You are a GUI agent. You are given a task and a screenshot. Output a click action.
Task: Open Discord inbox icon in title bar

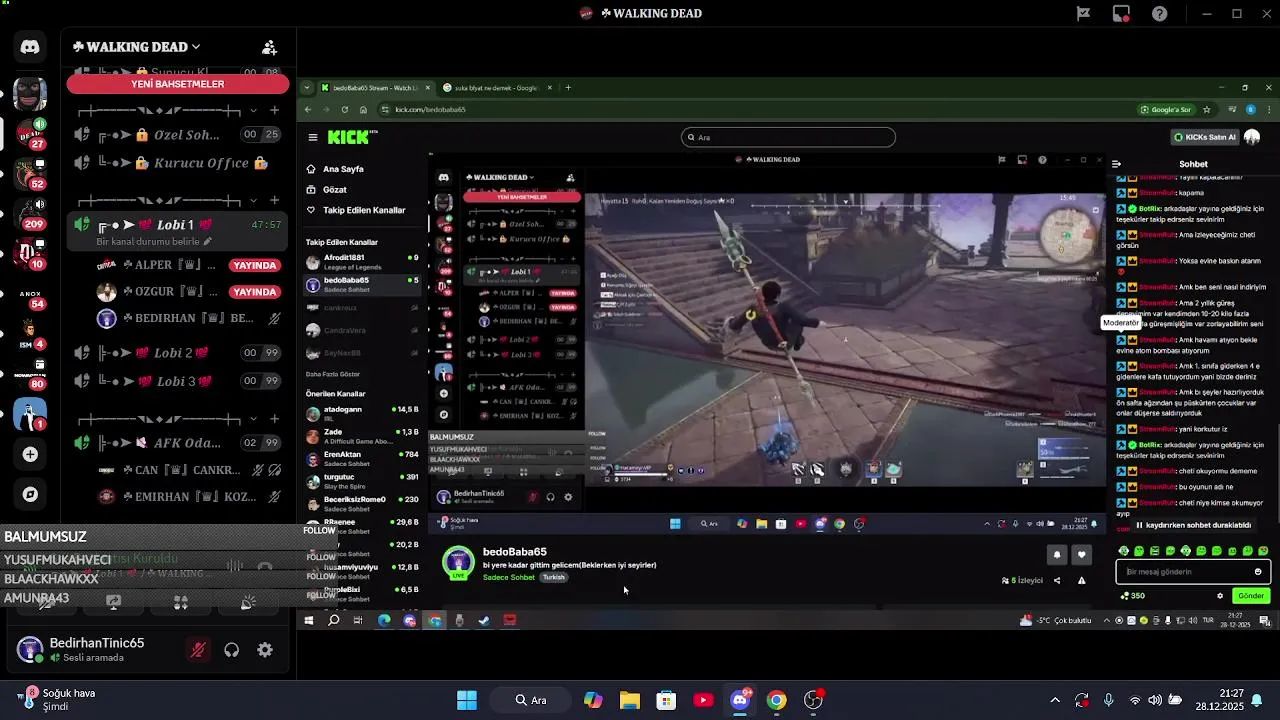click(1122, 14)
